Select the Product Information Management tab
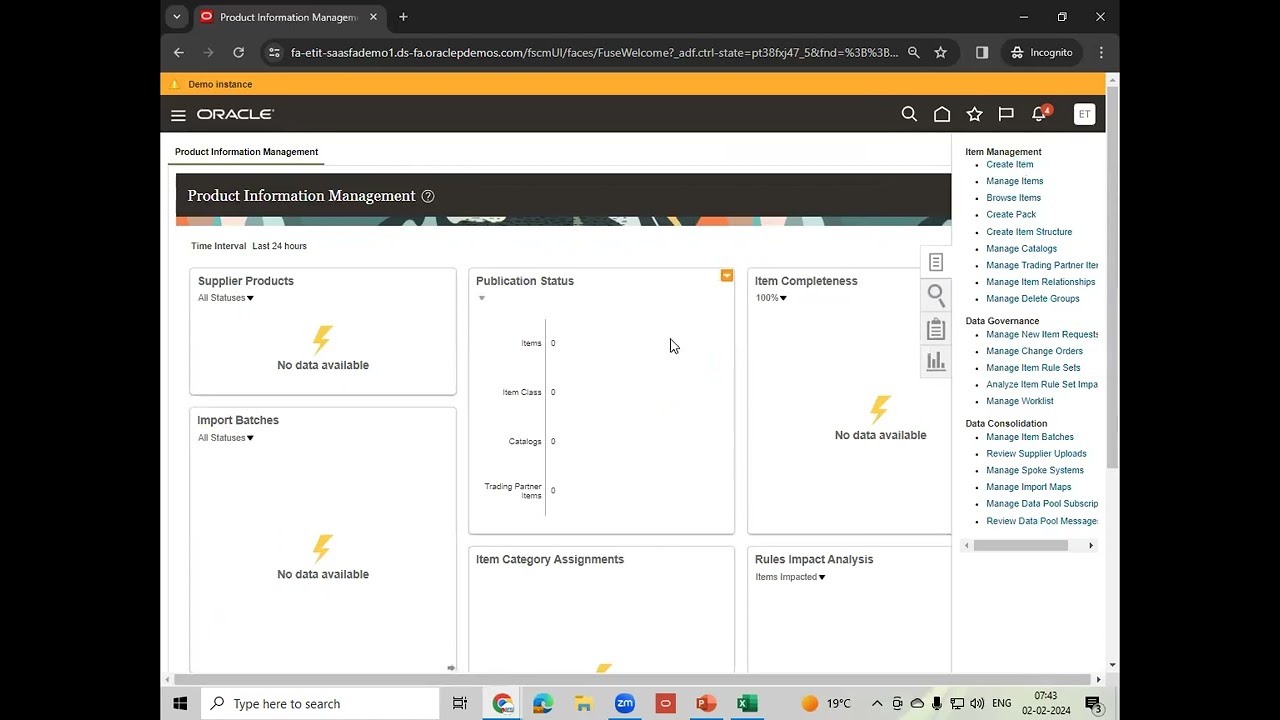The width and height of the screenshot is (1280, 720). 246,152
